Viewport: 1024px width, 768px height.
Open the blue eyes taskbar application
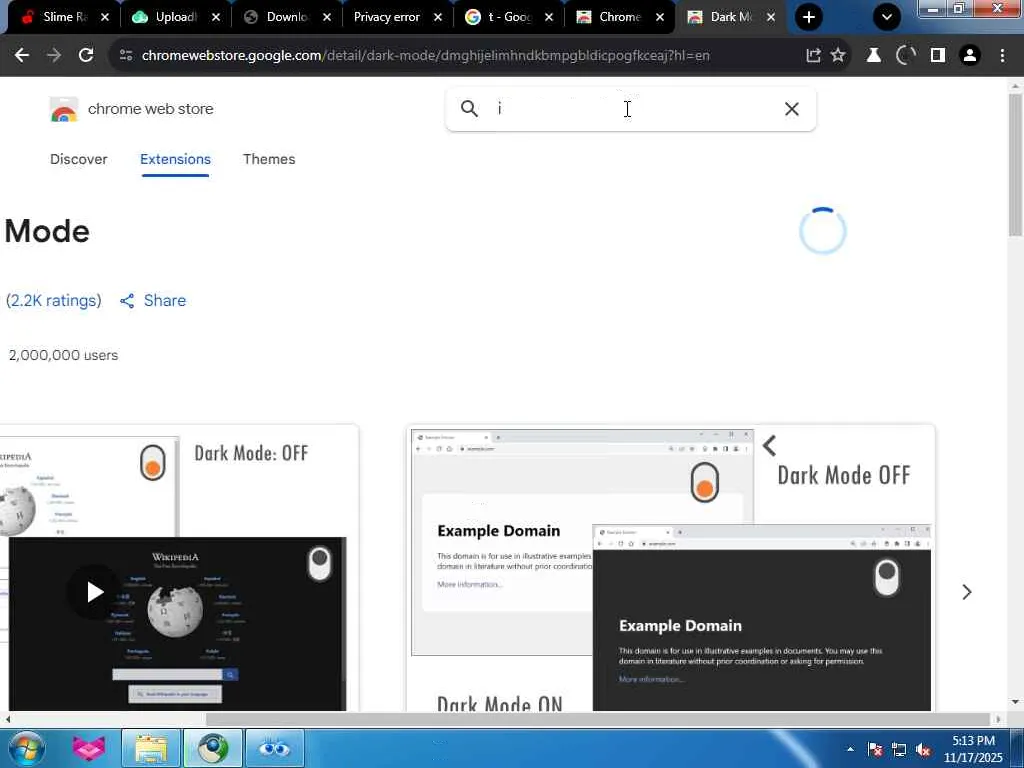point(274,748)
